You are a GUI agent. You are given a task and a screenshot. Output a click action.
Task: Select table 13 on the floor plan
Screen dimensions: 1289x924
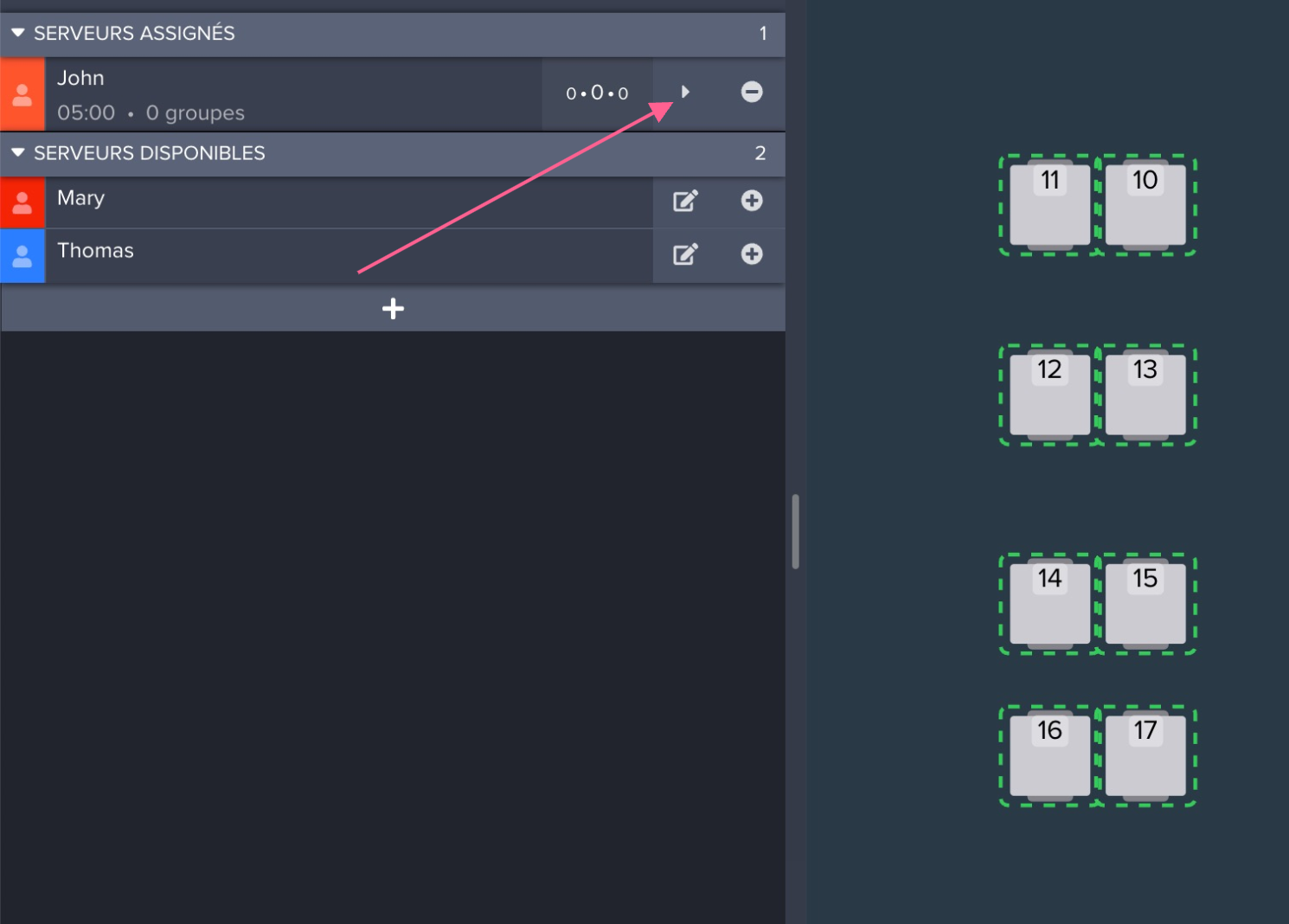[x=1145, y=395]
